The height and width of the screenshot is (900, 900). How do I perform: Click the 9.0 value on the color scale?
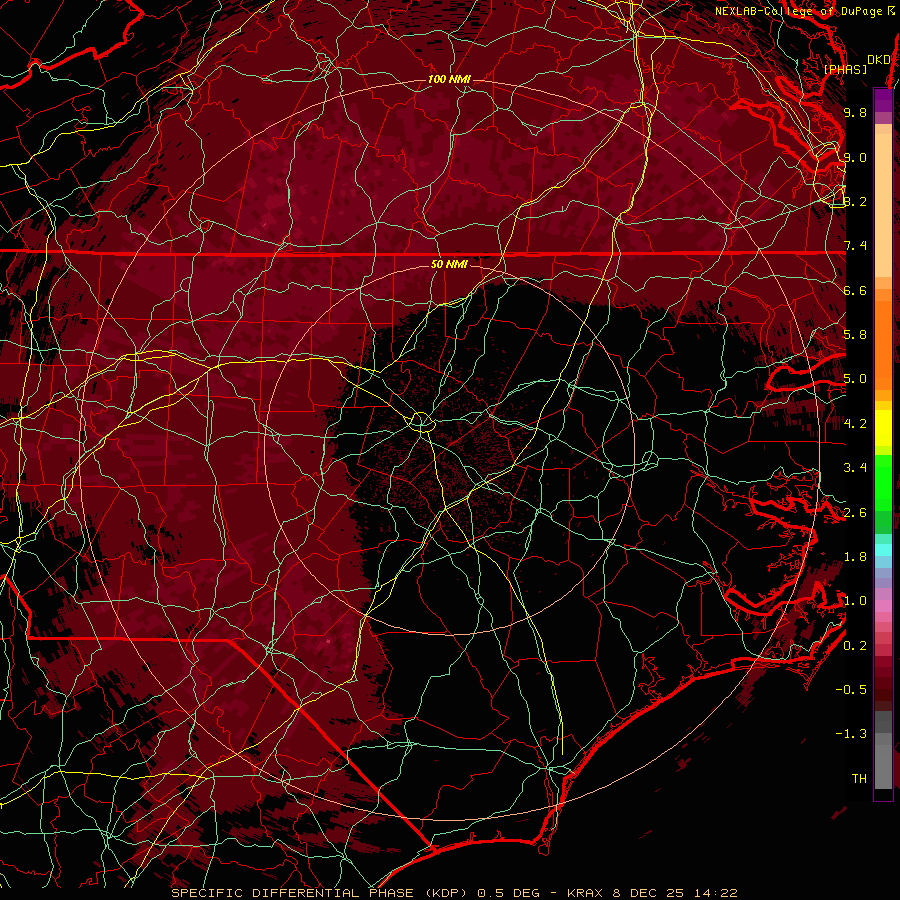click(x=855, y=157)
